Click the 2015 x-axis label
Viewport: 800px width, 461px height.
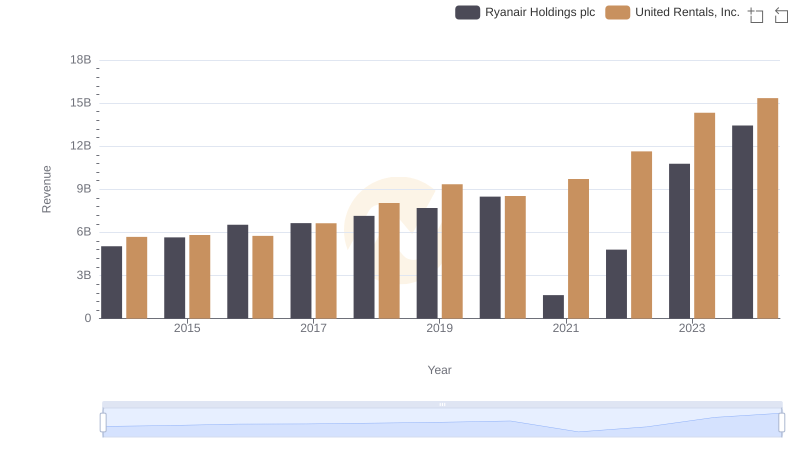(187, 328)
